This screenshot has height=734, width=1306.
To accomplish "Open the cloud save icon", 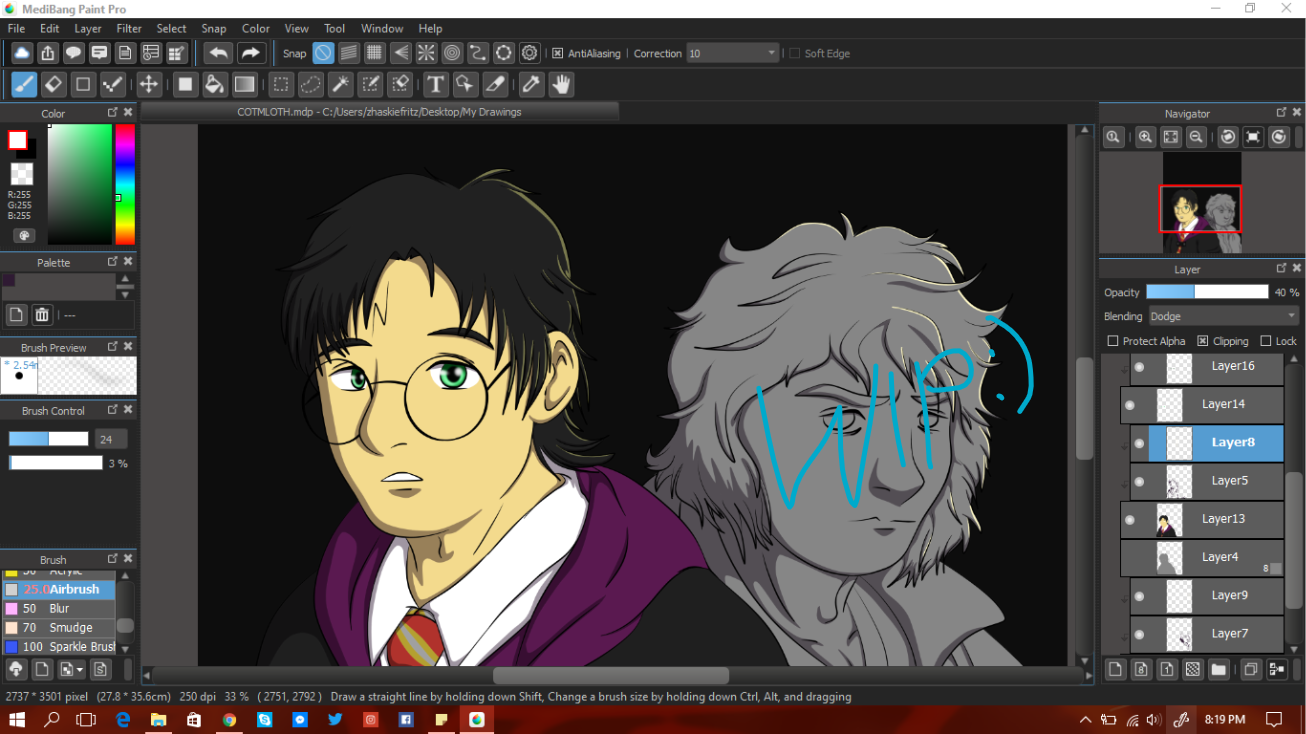I will tap(21, 53).
